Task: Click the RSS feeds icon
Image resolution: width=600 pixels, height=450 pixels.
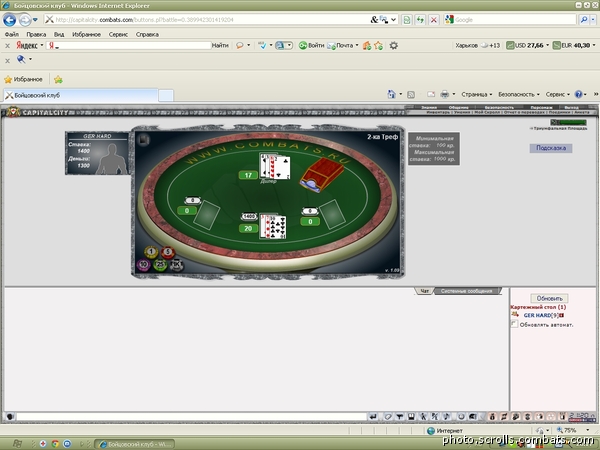Action: 411,94
